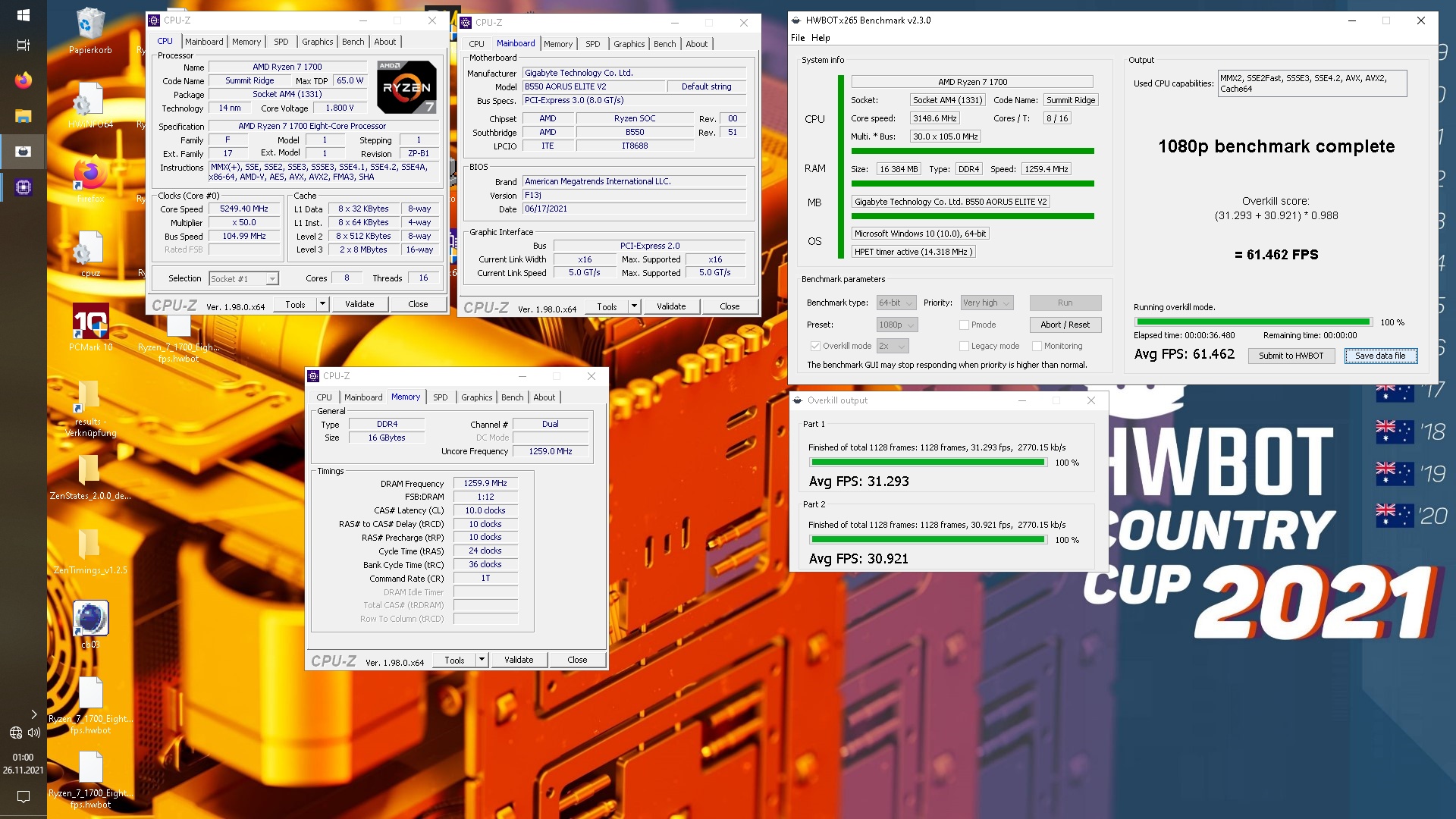Open File Explorer from the taskbar

click(23, 116)
